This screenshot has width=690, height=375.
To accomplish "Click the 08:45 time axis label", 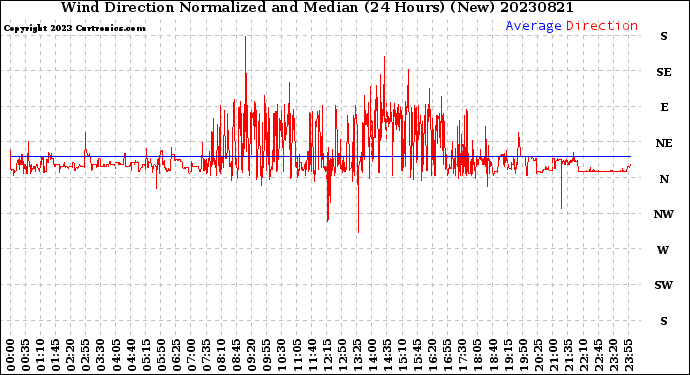I will [x=237, y=355].
